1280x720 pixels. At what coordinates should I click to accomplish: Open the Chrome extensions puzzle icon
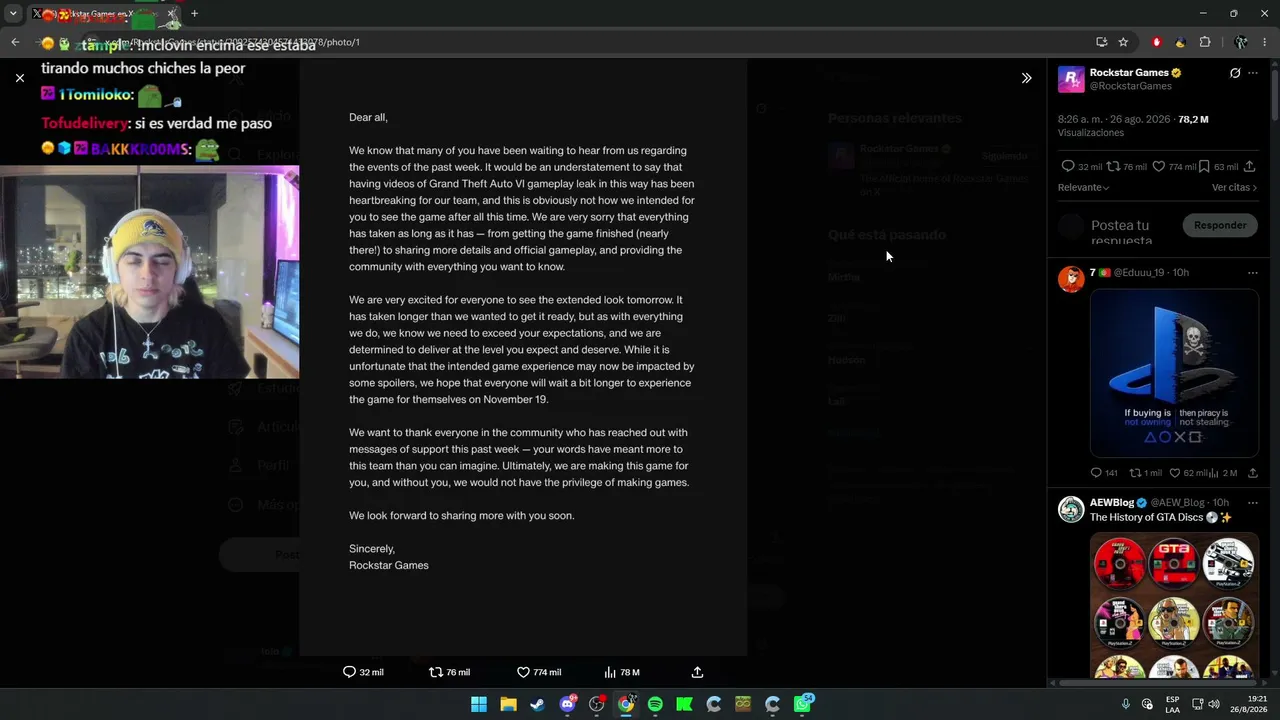(x=1205, y=42)
